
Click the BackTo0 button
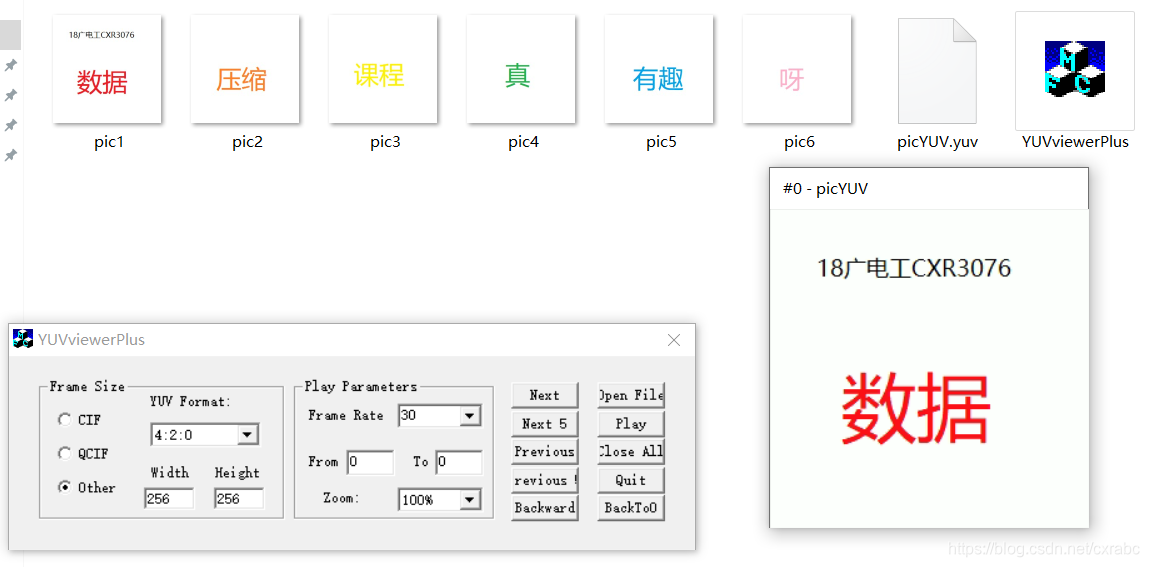point(631,508)
